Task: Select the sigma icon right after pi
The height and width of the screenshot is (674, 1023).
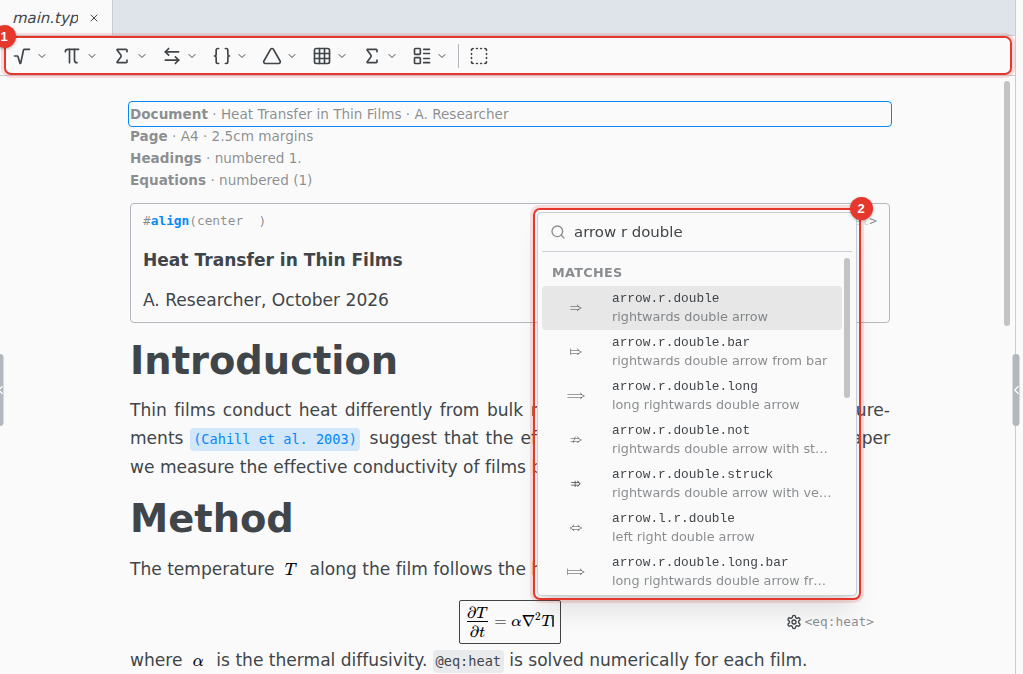Action: [x=121, y=56]
